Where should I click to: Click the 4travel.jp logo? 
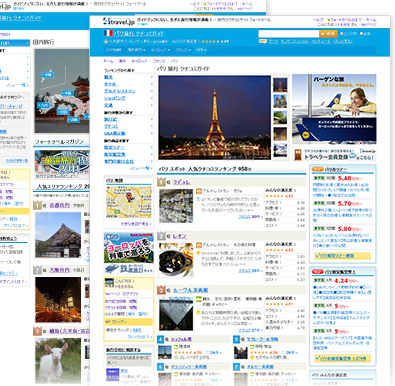tap(119, 22)
